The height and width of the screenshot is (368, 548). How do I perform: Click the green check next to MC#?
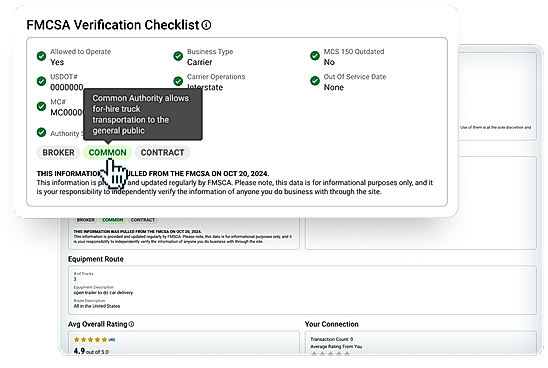[41, 106]
